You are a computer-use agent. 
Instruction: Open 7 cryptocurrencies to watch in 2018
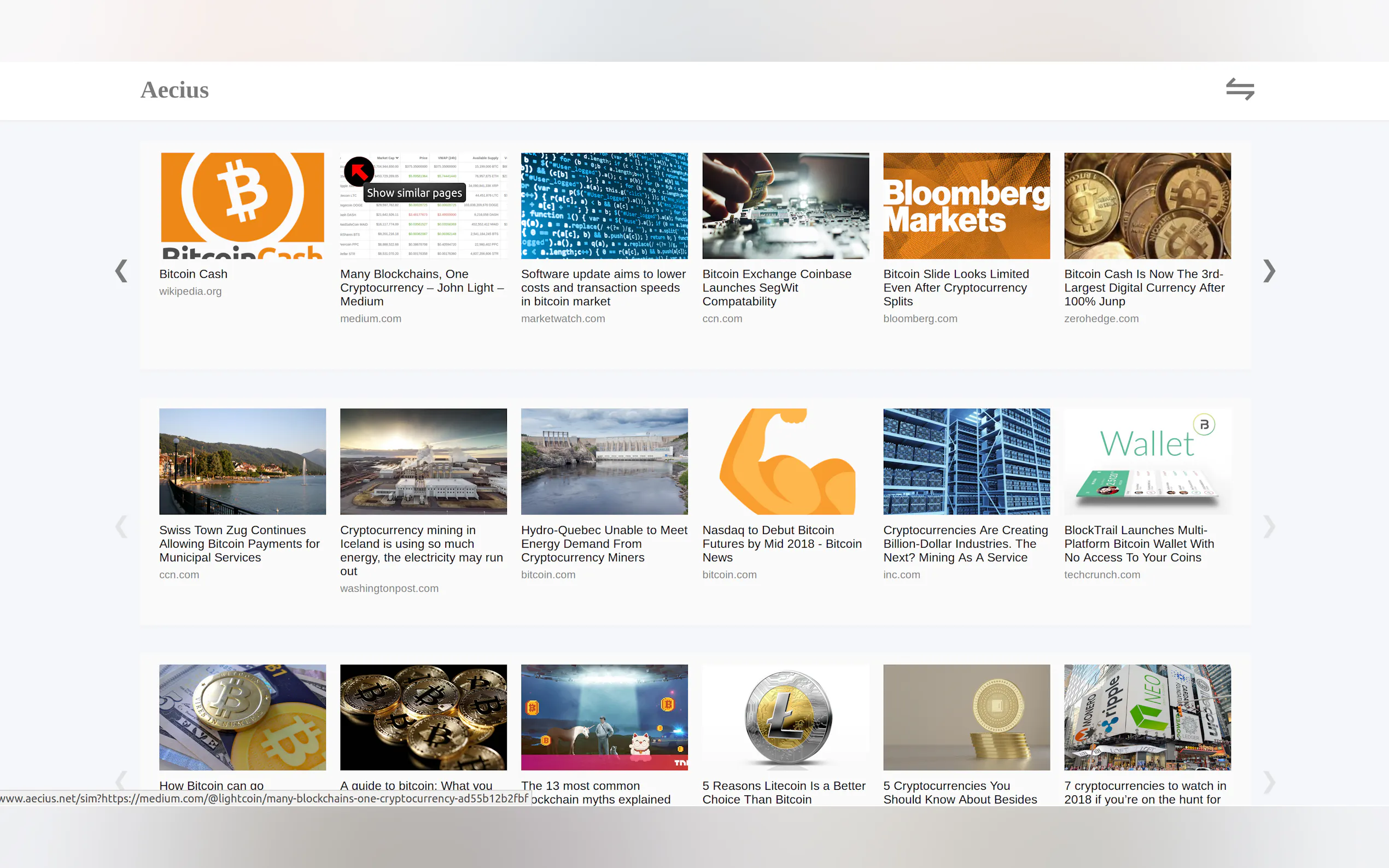(1145, 792)
